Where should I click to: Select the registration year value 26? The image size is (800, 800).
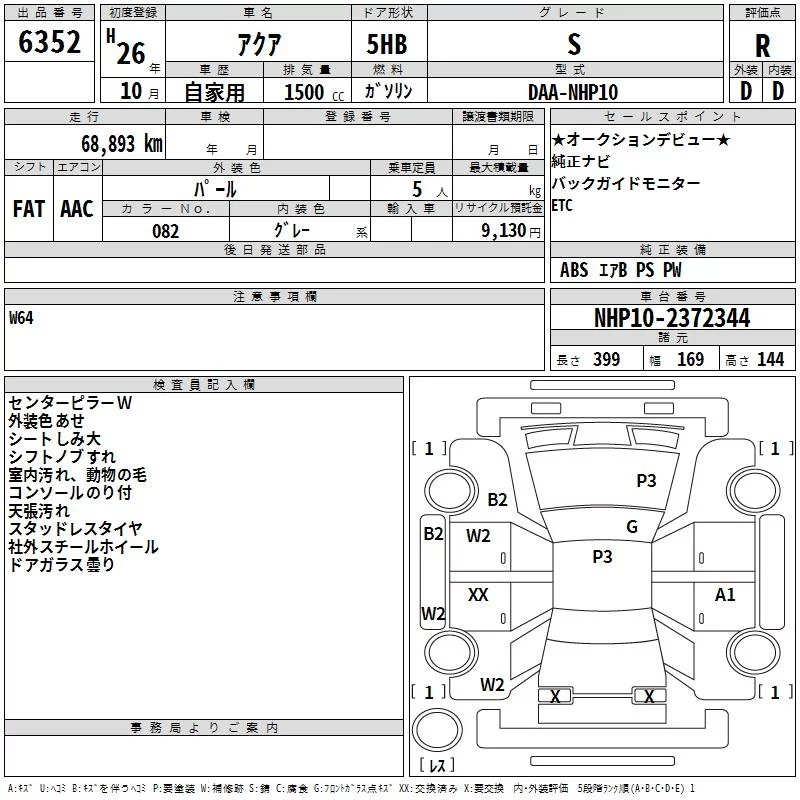point(131,53)
